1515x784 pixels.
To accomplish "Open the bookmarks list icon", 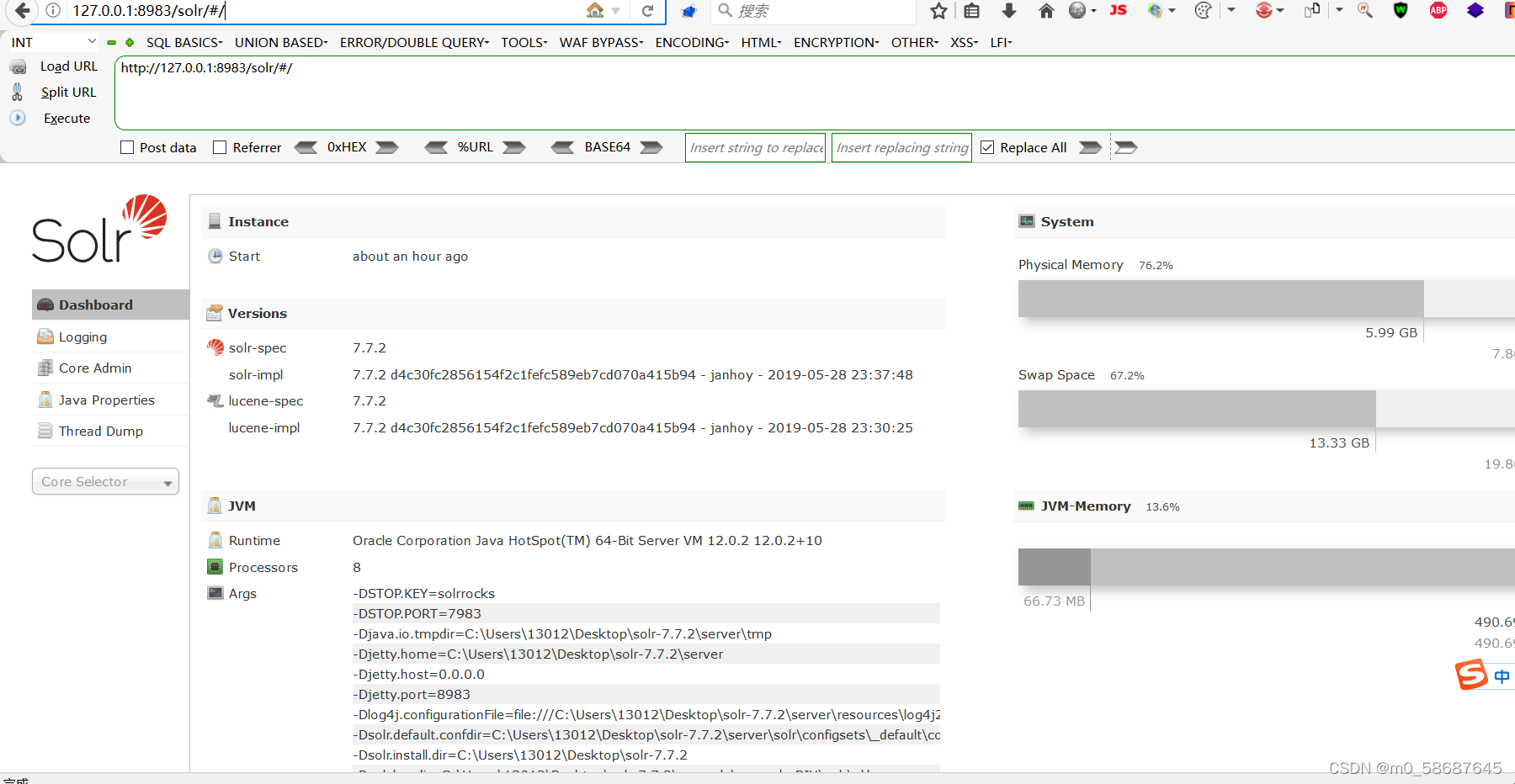I will pyautogui.click(x=972, y=10).
